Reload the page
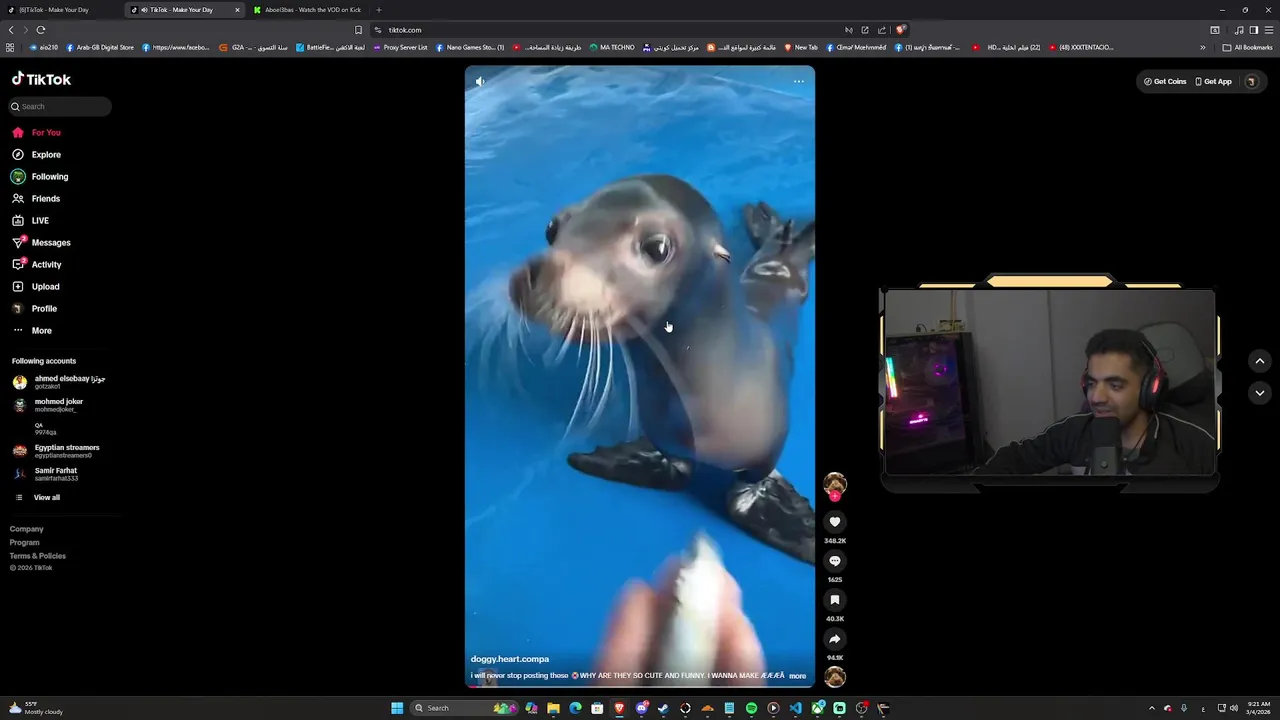The width and height of the screenshot is (1280, 720). click(x=40, y=30)
